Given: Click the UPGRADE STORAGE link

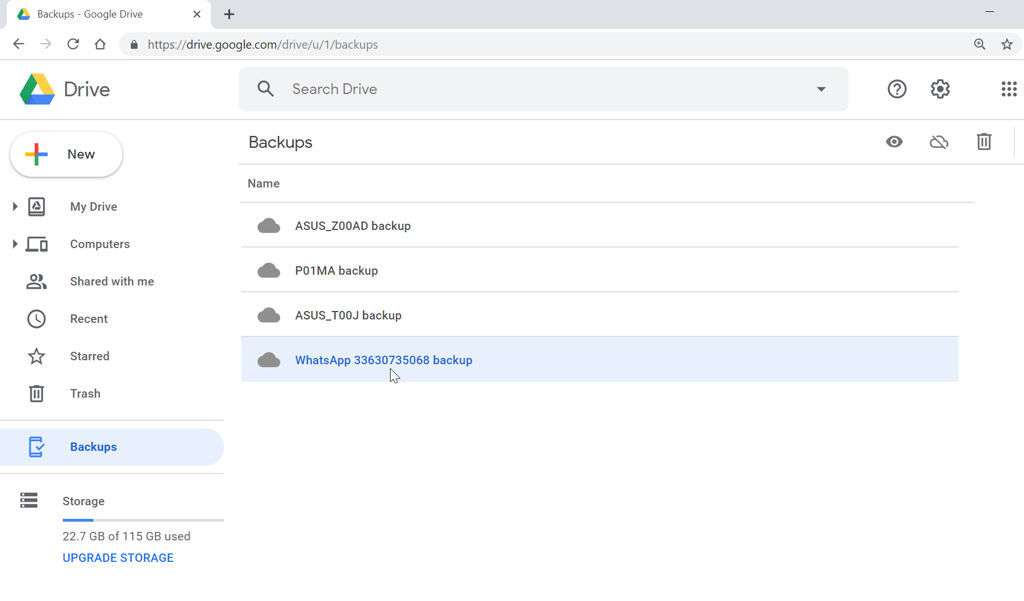Looking at the screenshot, I should click(118, 558).
